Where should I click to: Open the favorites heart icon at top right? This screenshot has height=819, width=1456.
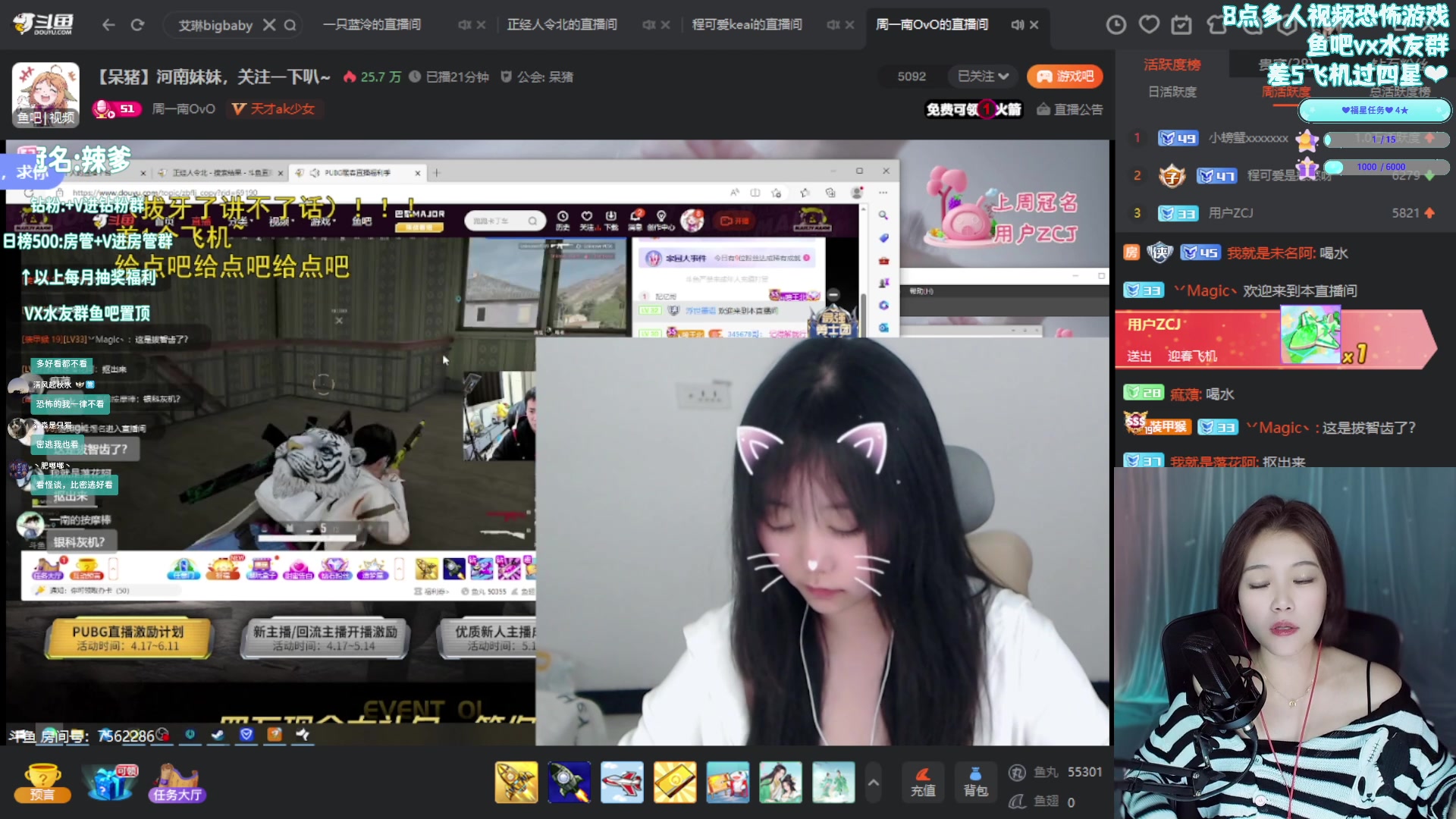click(1148, 24)
